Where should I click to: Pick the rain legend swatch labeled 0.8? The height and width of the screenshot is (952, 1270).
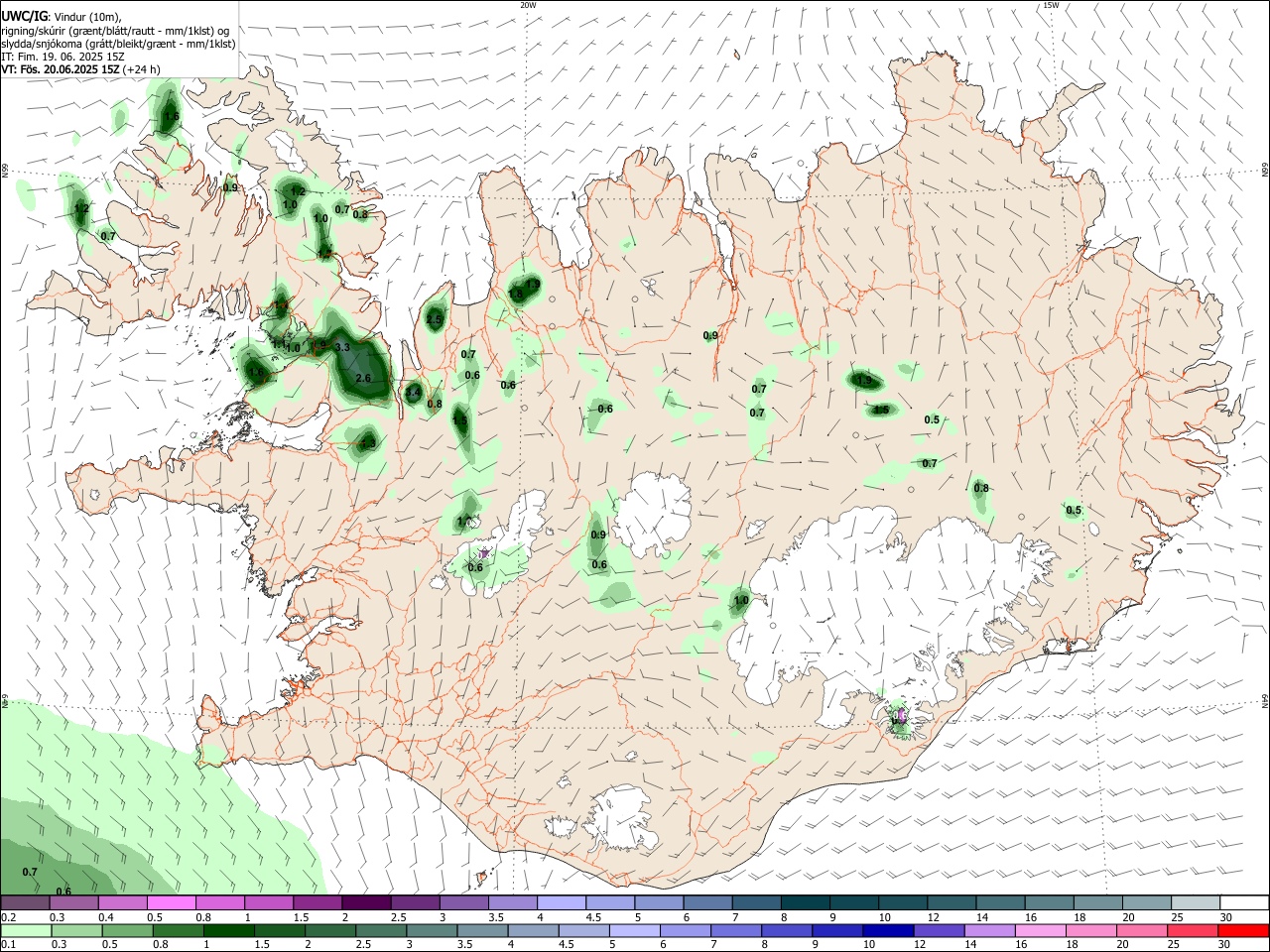tap(178, 931)
